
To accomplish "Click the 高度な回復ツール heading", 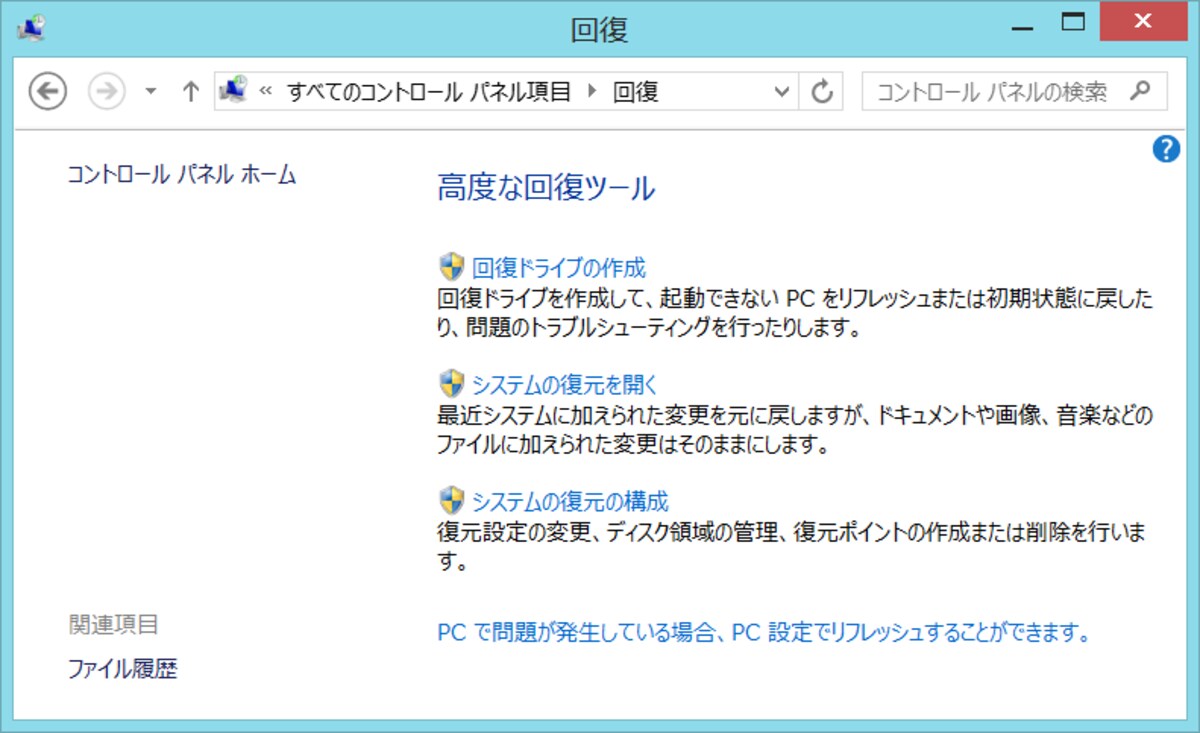I will click(546, 188).
